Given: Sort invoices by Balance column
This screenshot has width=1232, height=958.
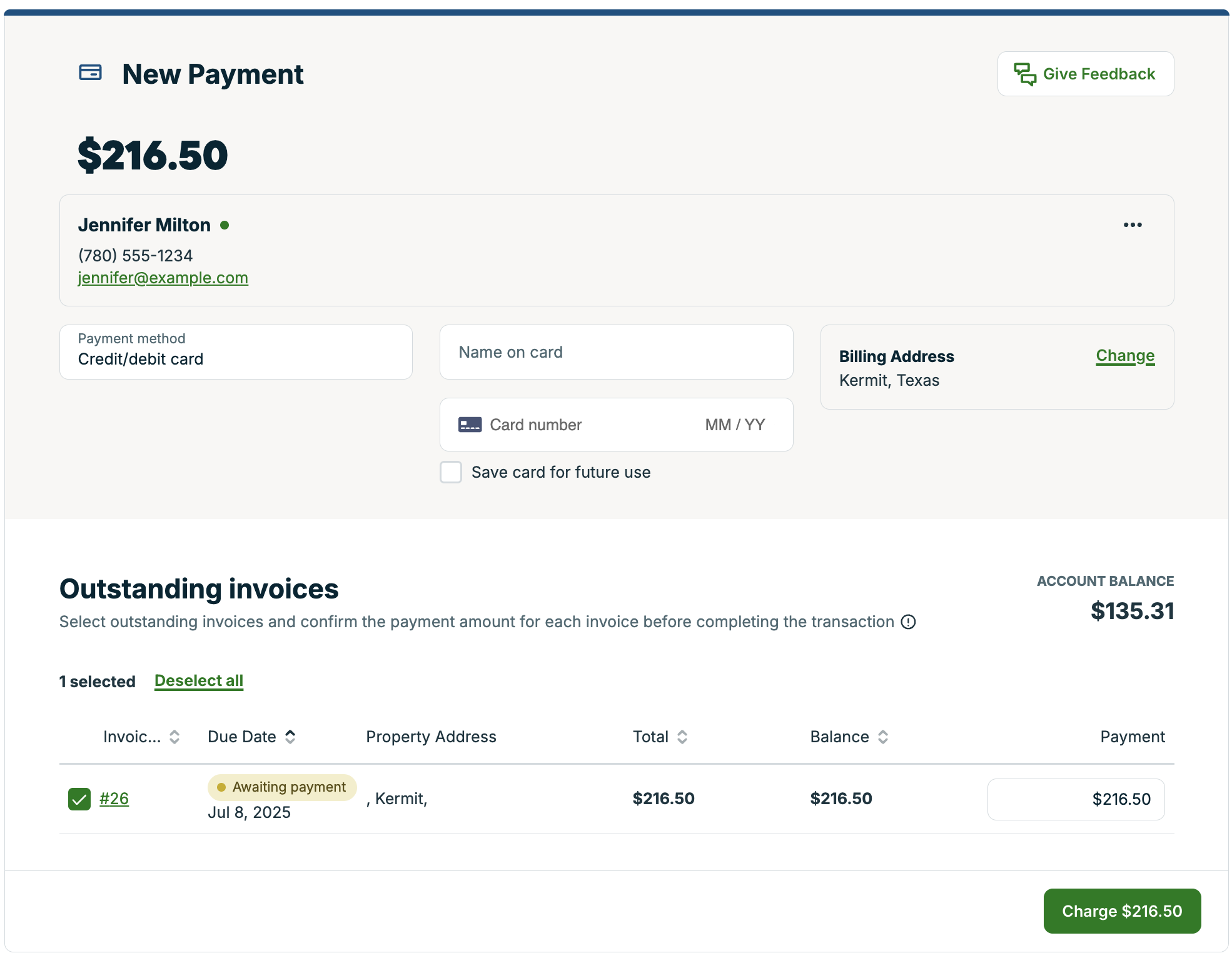Looking at the screenshot, I should (x=882, y=737).
